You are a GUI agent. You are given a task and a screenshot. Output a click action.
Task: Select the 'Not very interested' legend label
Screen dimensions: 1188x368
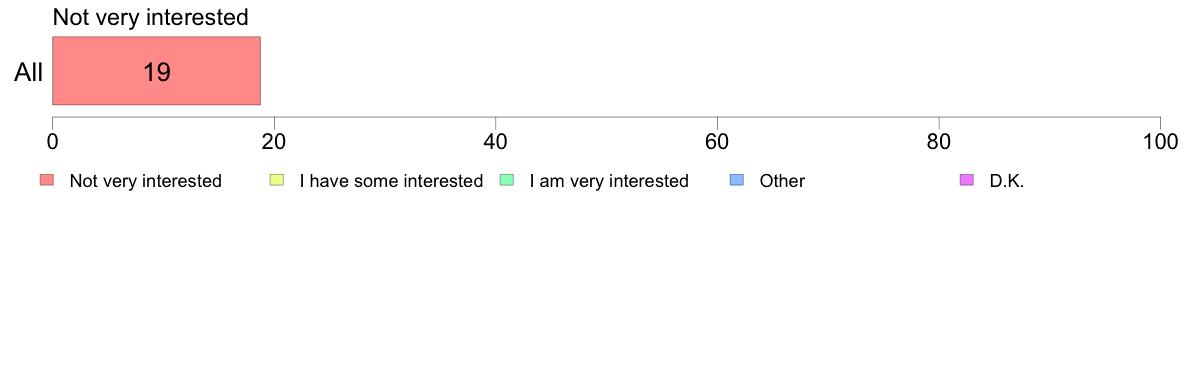(x=145, y=181)
